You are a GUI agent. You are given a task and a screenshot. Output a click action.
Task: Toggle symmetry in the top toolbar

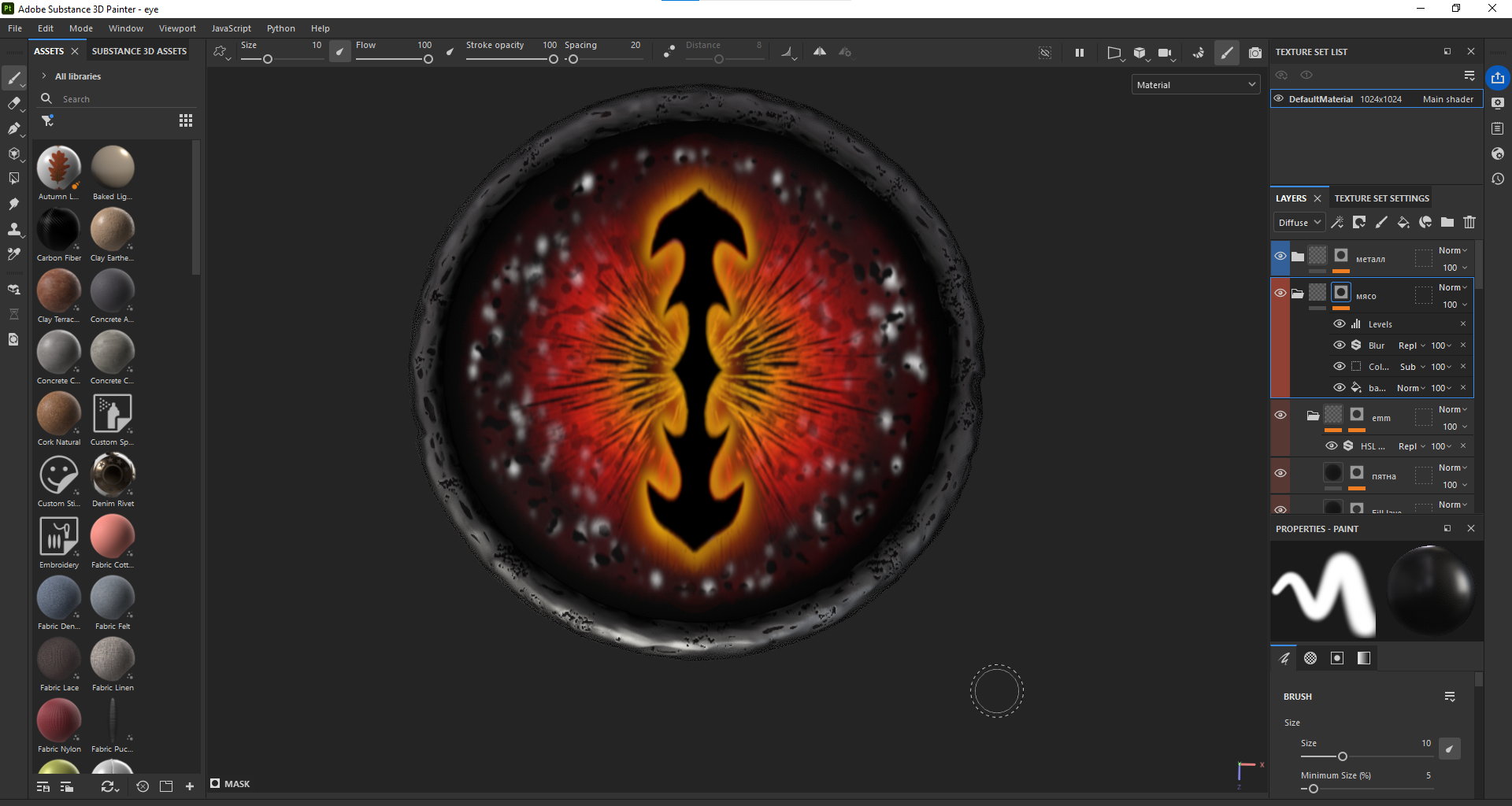point(820,52)
